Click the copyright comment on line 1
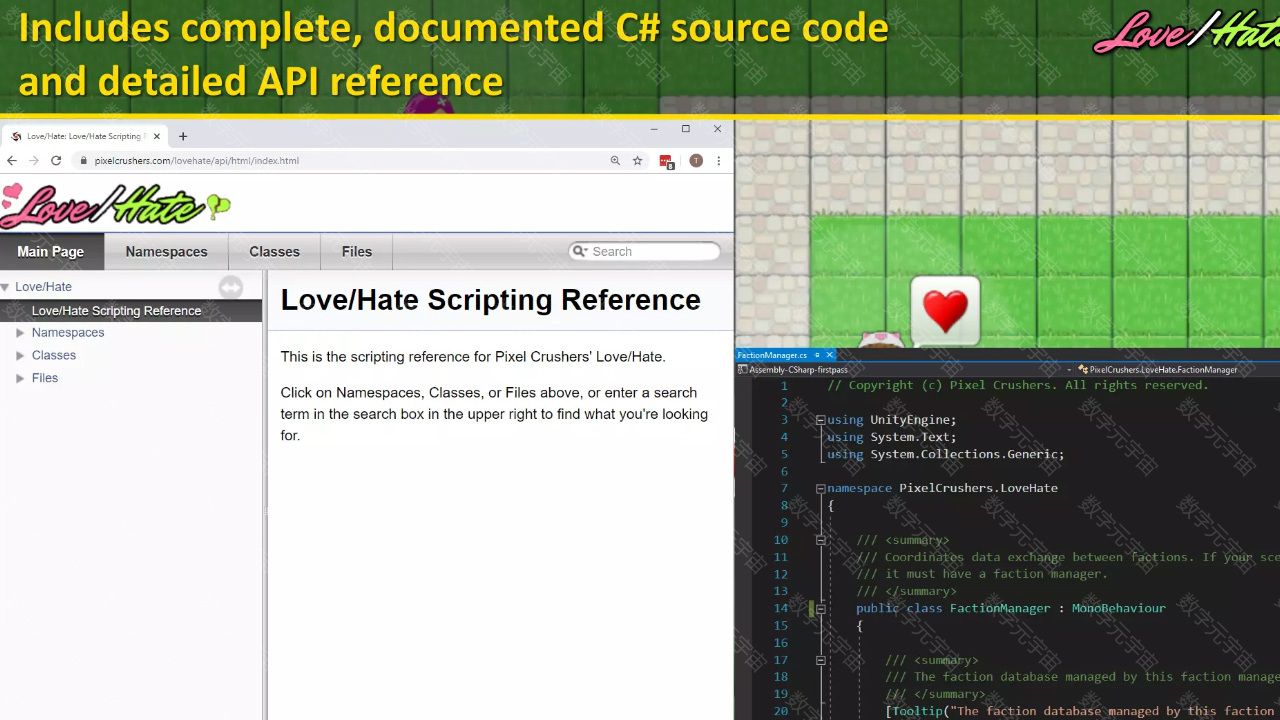Screen dimensions: 1280x720 (1017, 385)
